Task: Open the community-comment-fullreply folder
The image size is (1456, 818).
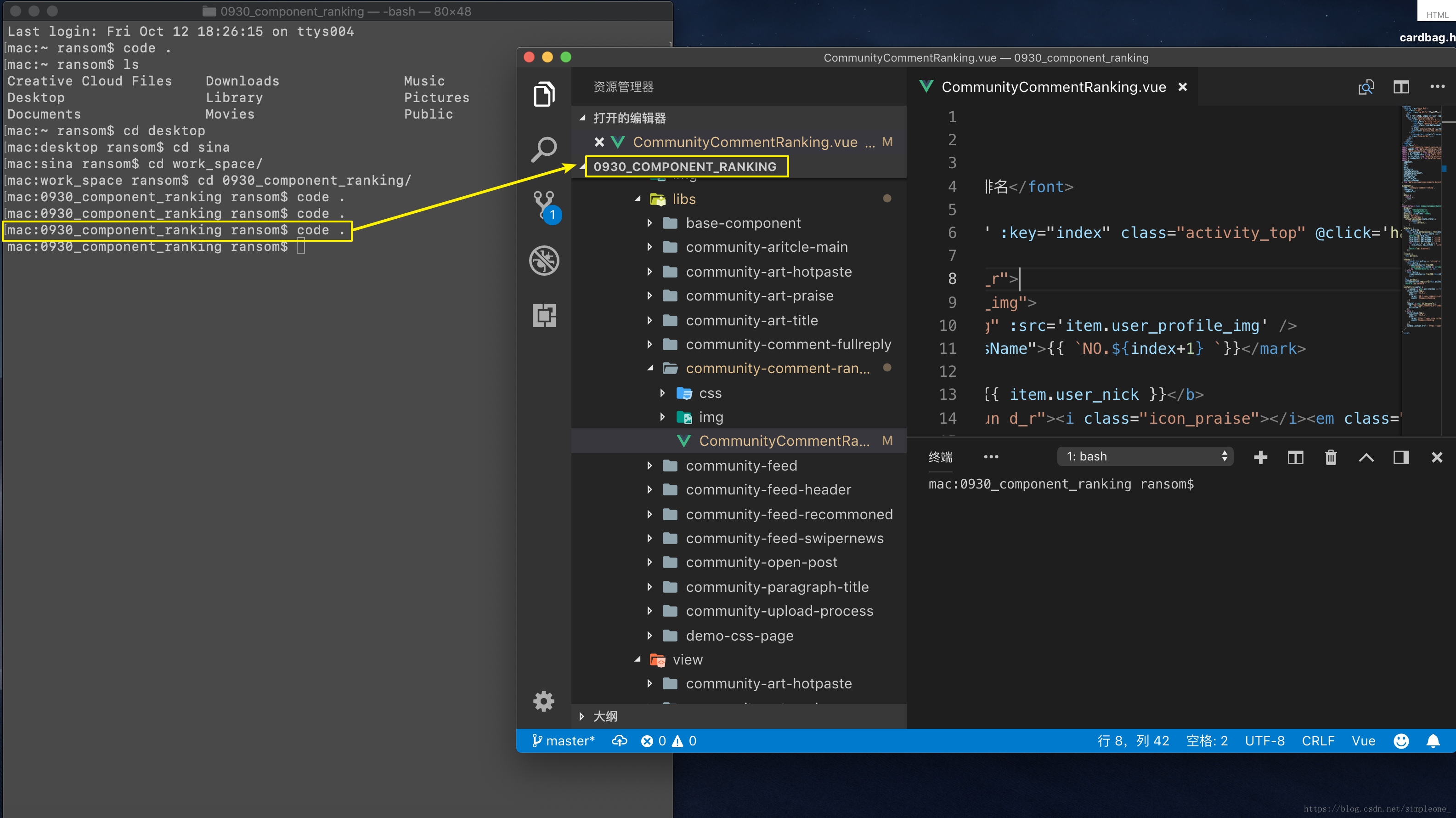Action: (739, 345)
